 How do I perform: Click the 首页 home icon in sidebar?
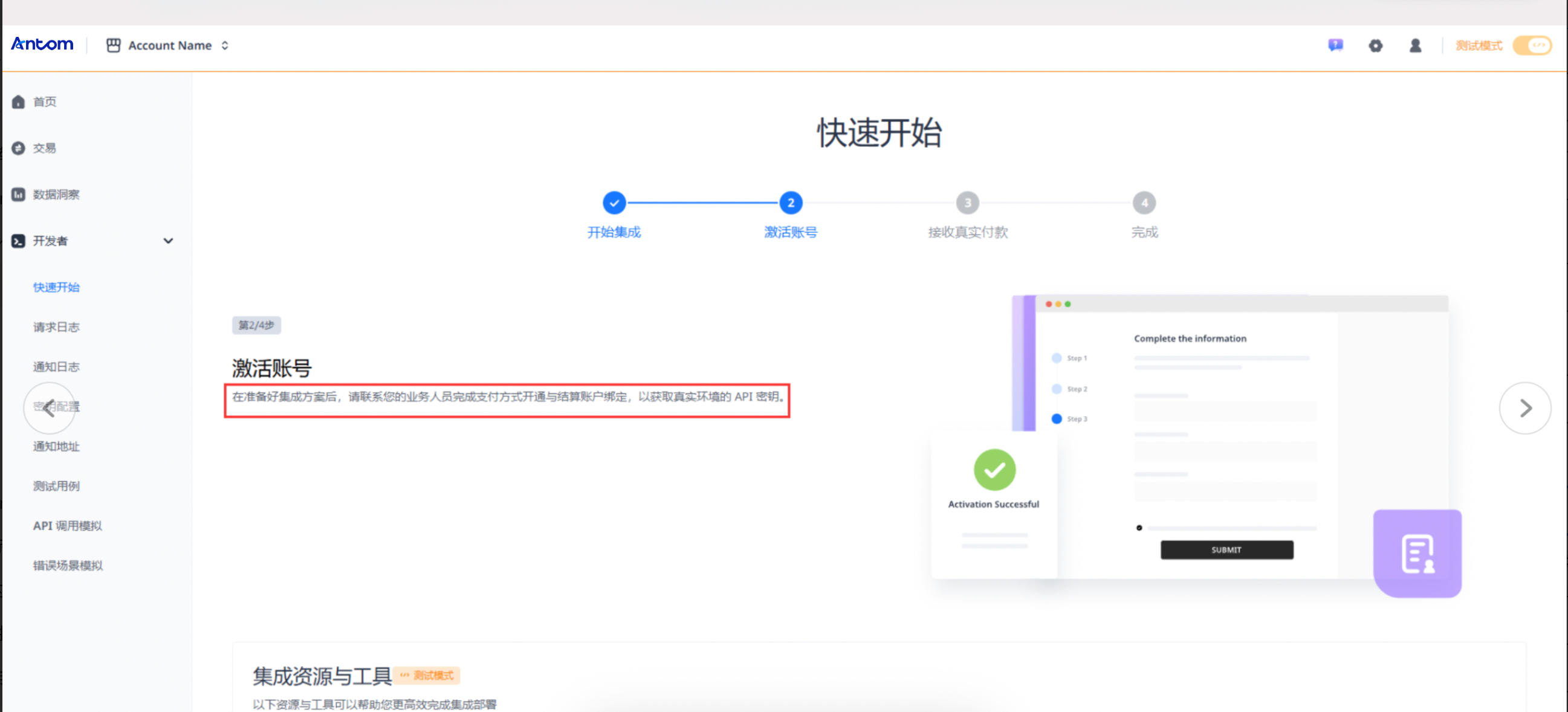point(18,102)
